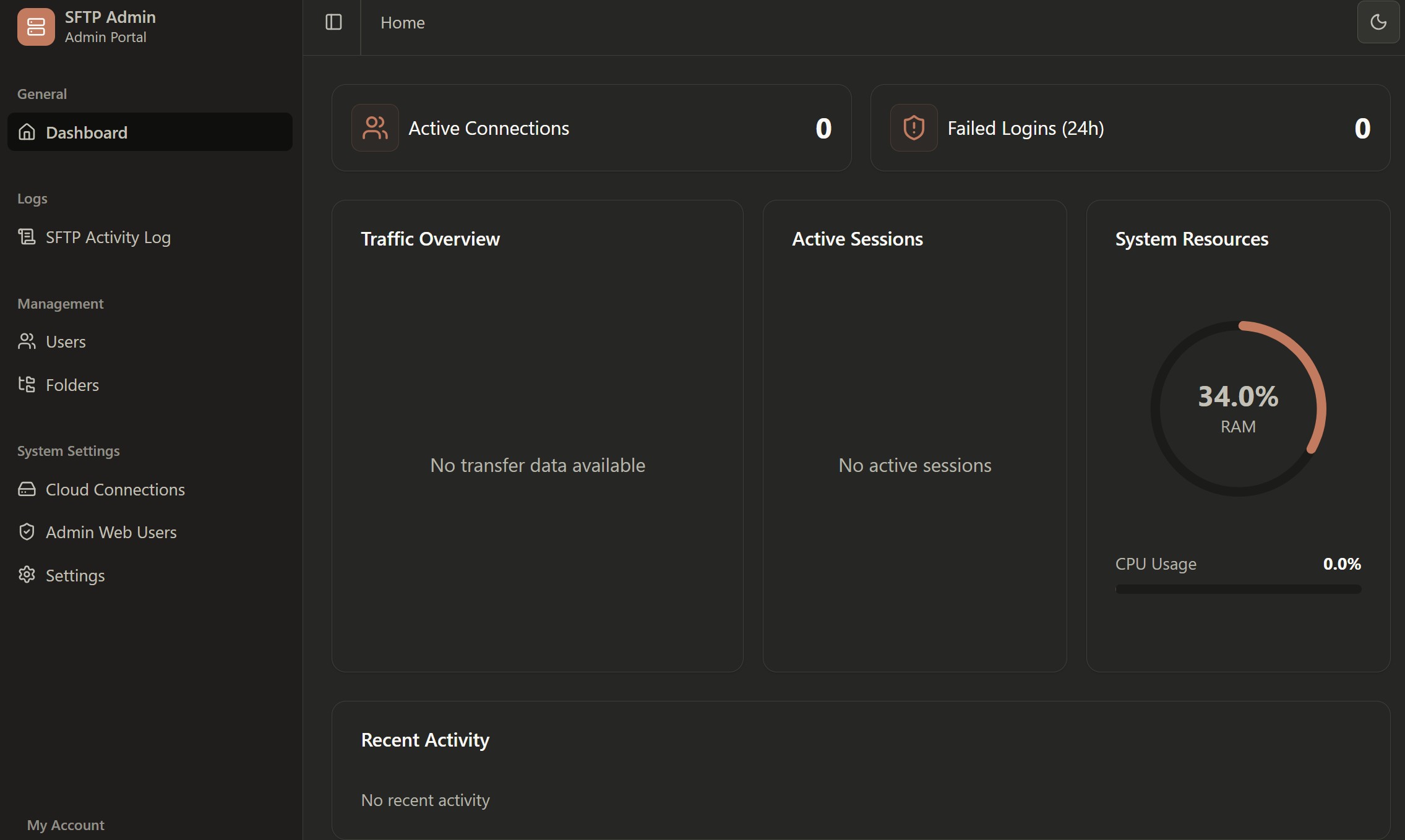Click the General section label
The height and width of the screenshot is (840, 1405).
(42, 94)
